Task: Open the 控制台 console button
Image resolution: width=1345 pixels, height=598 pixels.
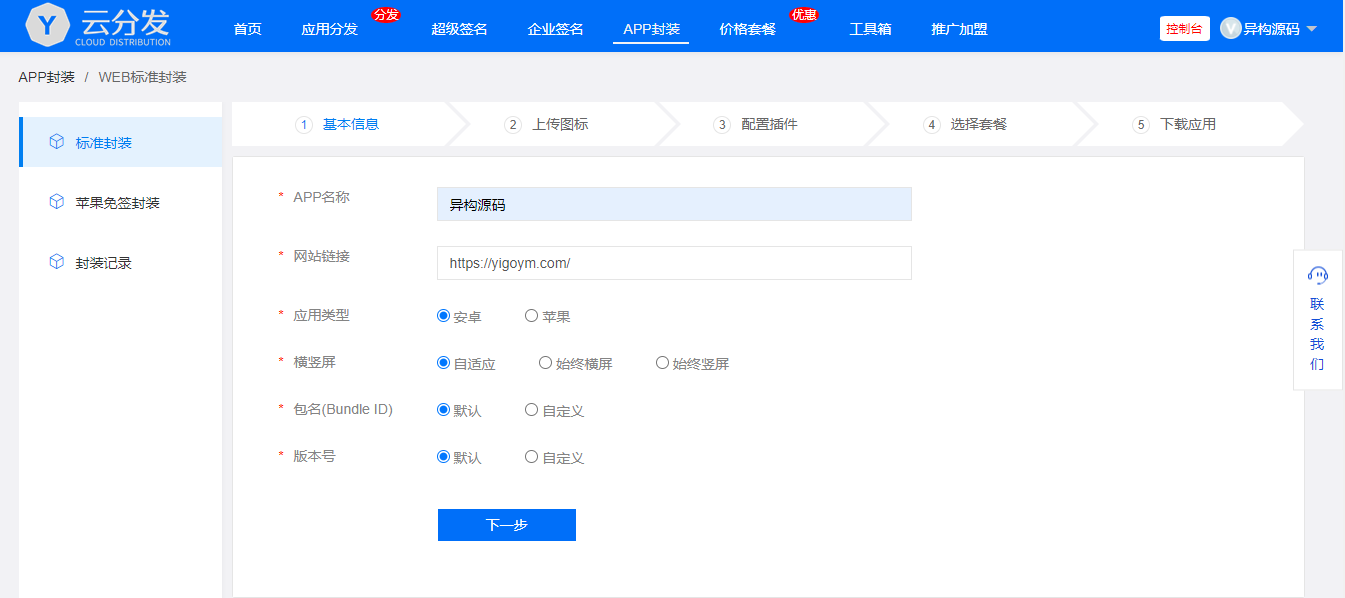Action: [1184, 27]
